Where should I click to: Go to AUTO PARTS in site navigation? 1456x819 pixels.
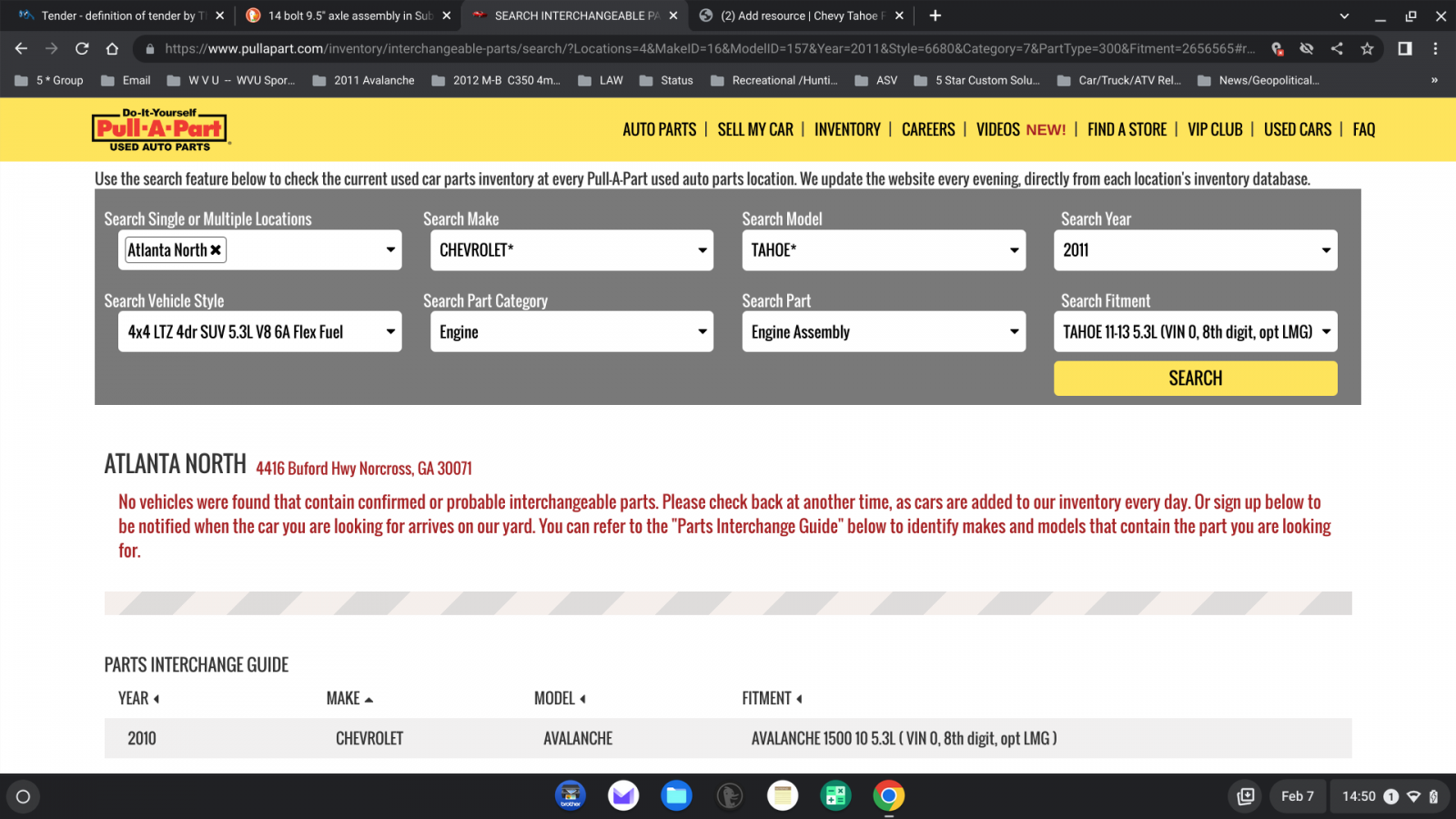tap(660, 129)
